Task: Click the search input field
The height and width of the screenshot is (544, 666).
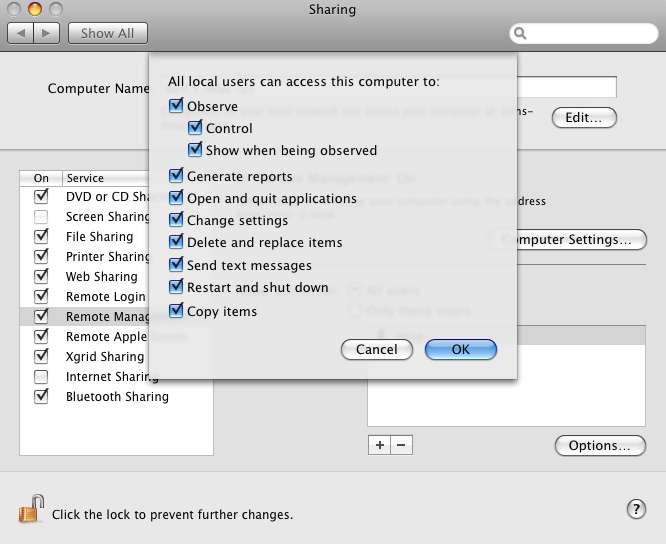Action: tap(584, 33)
